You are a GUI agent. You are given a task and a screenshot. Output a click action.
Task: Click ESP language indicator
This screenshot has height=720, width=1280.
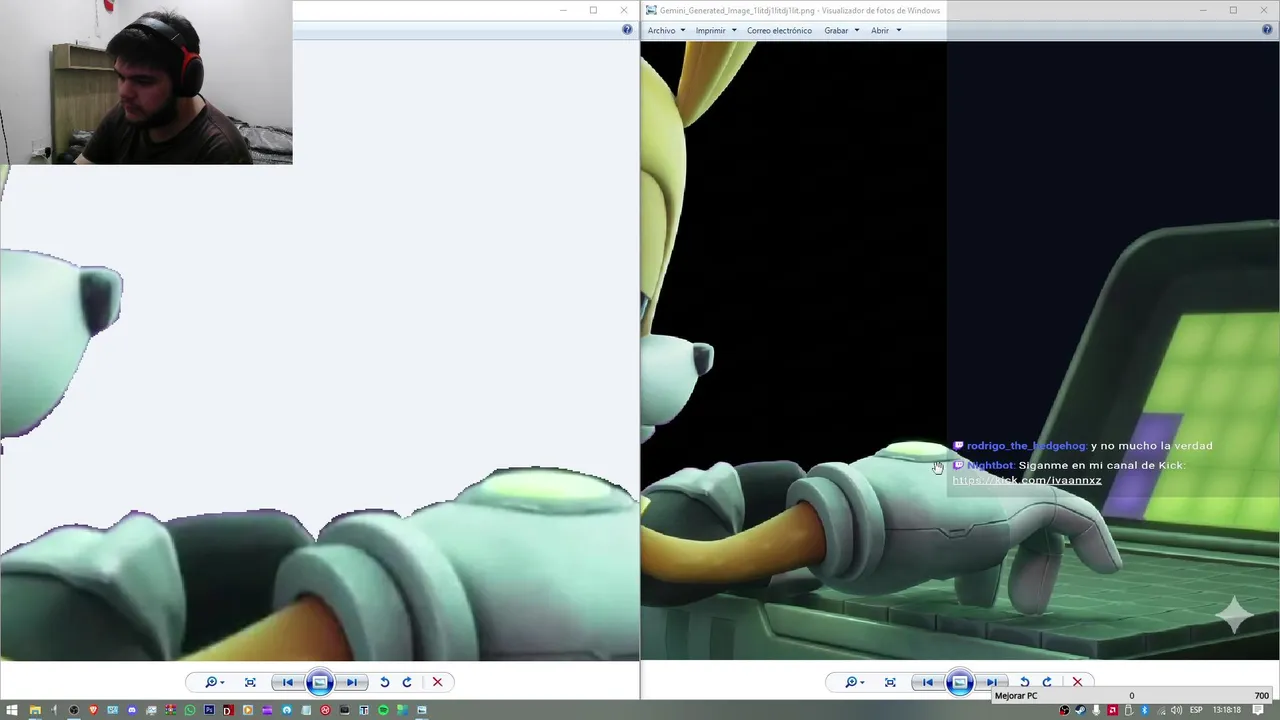pyautogui.click(x=1196, y=710)
